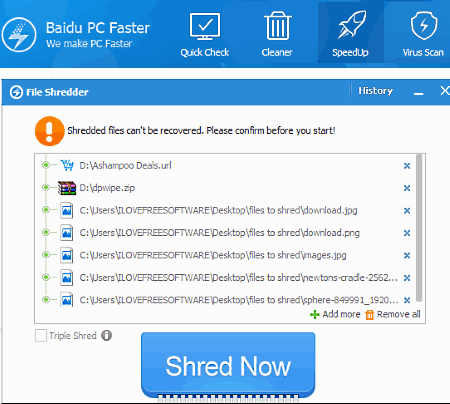450x404 pixels.
Task: Click the sphere-849991 image file icon
Action: [67, 299]
